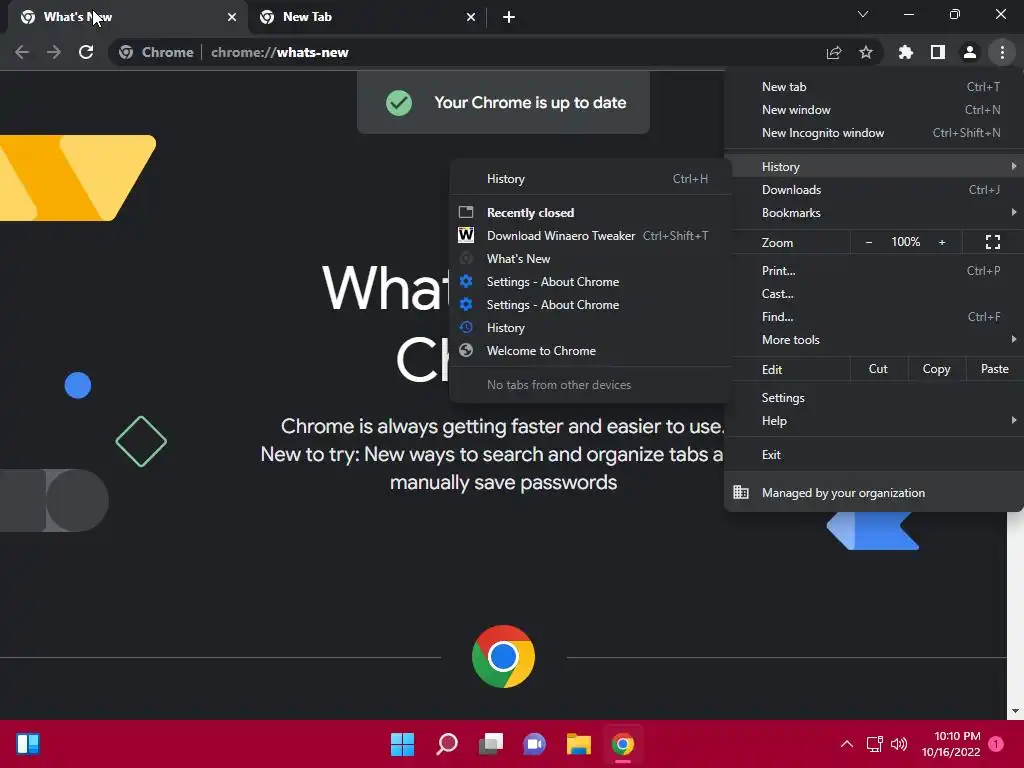This screenshot has height=768, width=1024.
Task: Open Task View on the taskbar
Action: 491,744
